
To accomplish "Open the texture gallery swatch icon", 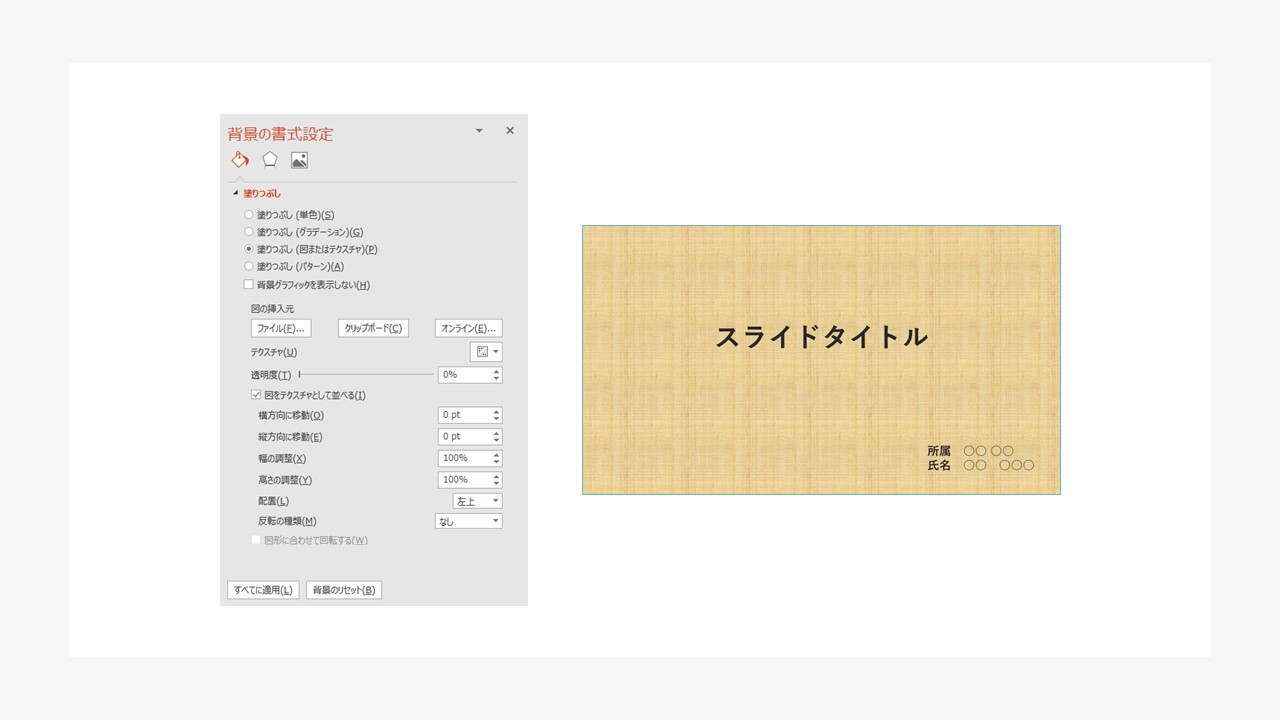I will tap(484, 351).
